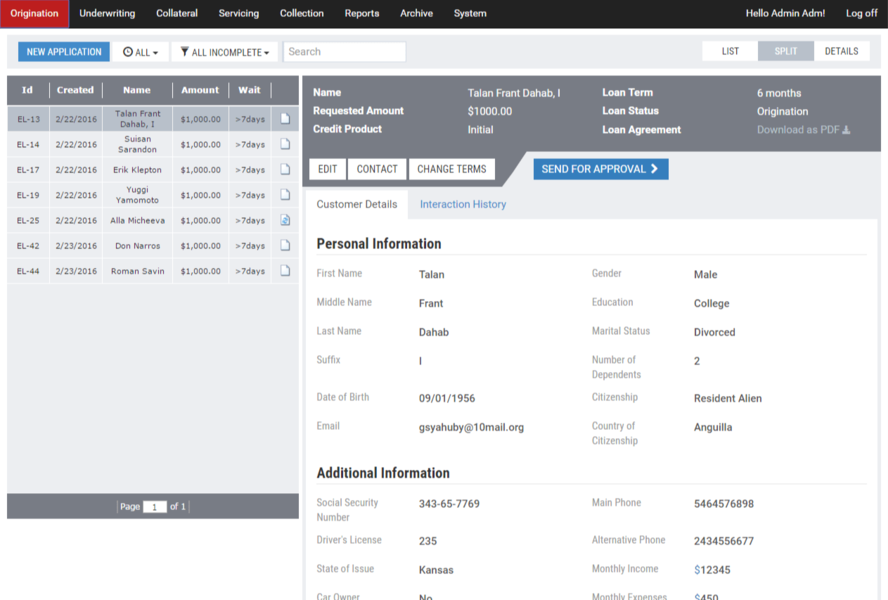
Task: Open the ALL INCOMPLETE filter dropdown
Action: tap(224, 52)
